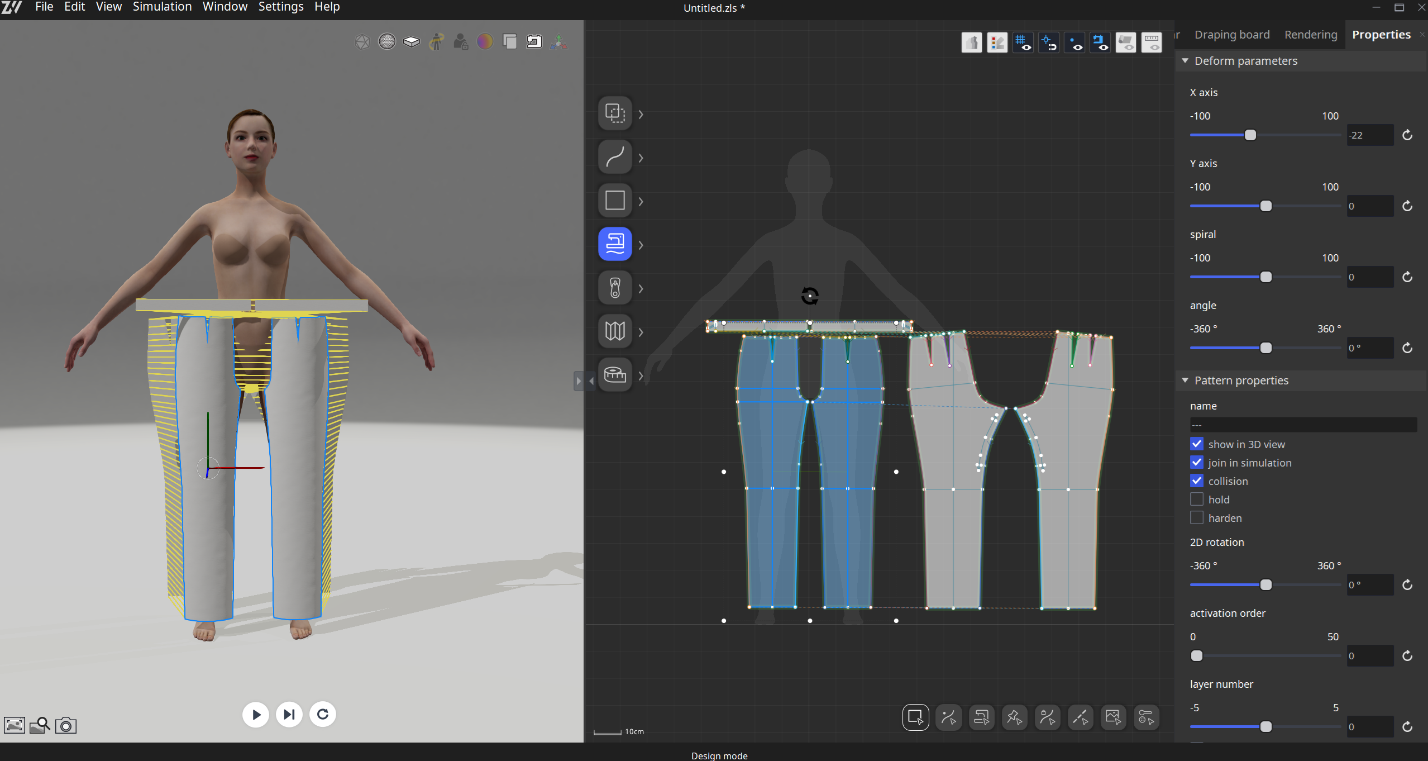Viewport: 1428px width, 761px height.
Task: Enable the 'hold' checkbox
Action: (1196, 500)
